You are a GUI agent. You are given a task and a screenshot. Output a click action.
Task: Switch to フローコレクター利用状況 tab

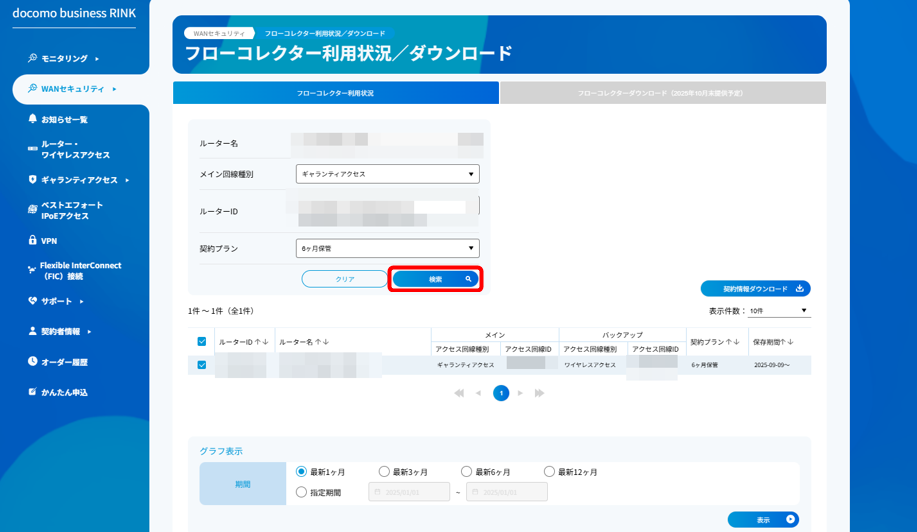coord(336,93)
